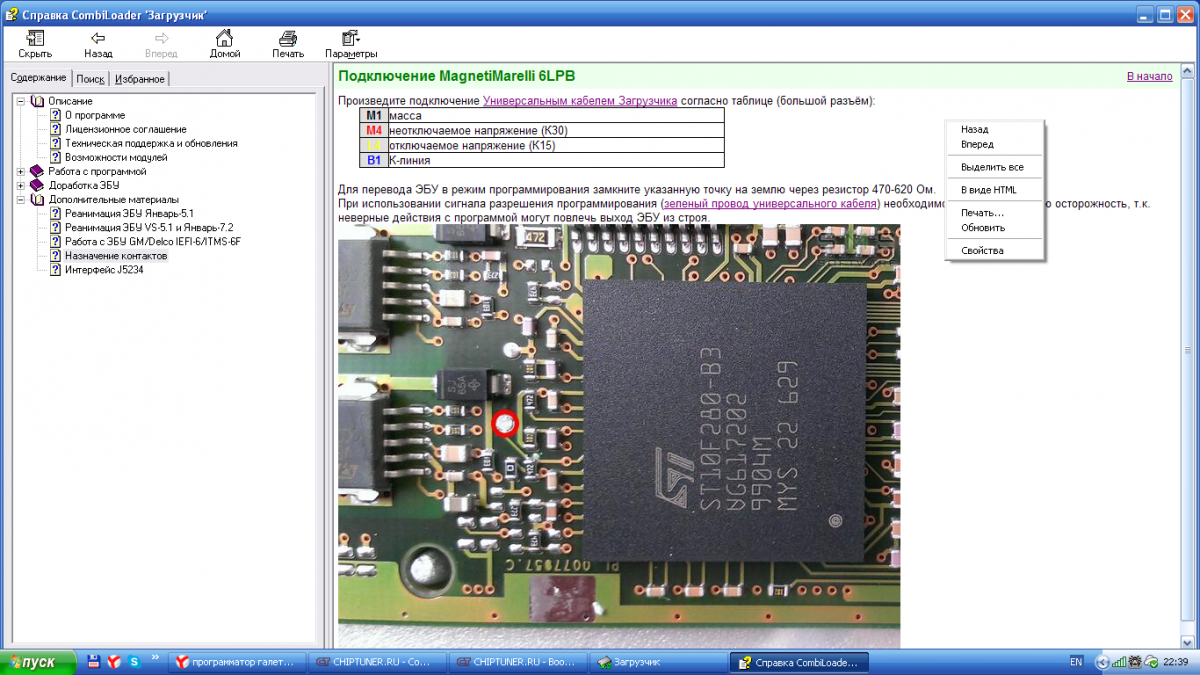Select Работа с программой book item
1200x675 pixels.
[97, 171]
